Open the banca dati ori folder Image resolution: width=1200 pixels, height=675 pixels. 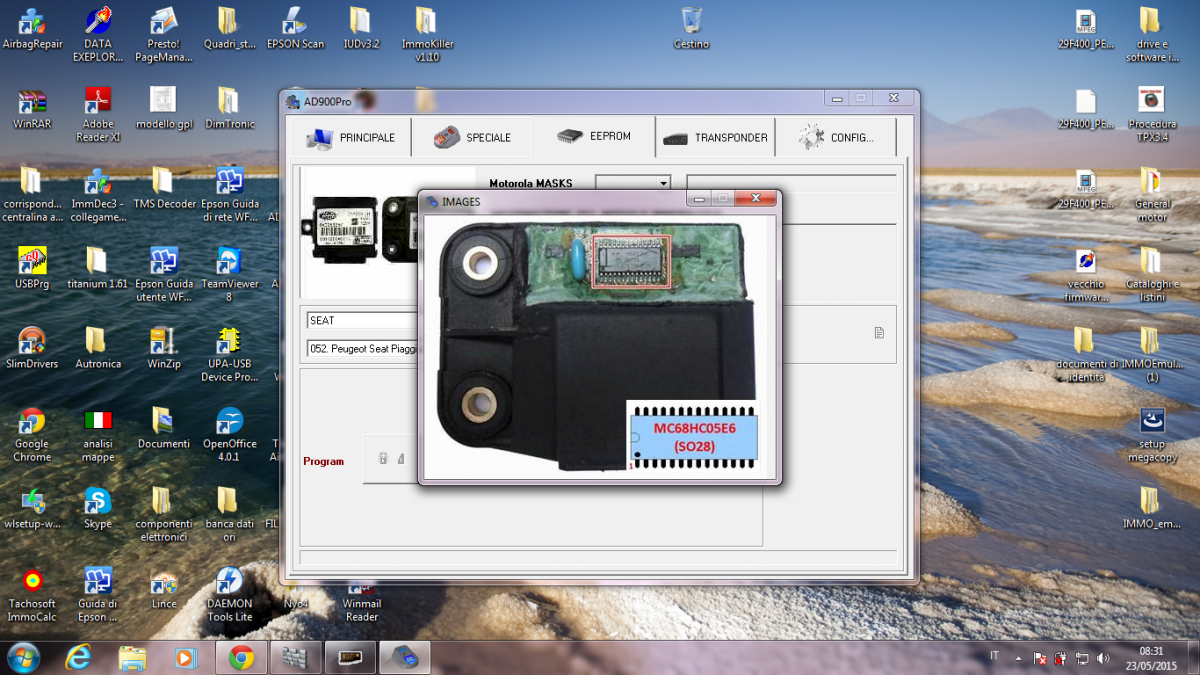(229, 513)
